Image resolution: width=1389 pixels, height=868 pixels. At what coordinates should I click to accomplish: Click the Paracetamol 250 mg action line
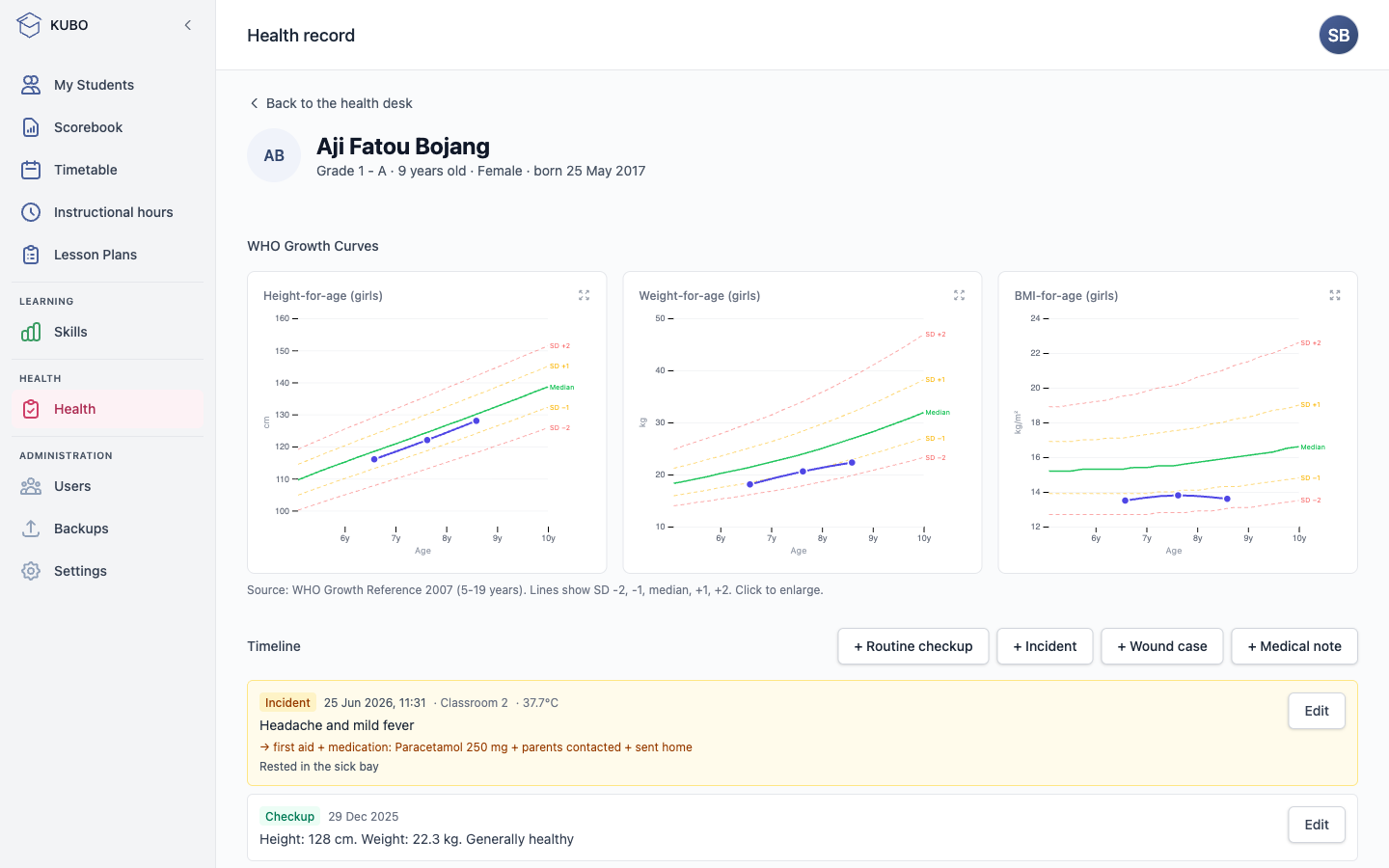click(x=476, y=747)
